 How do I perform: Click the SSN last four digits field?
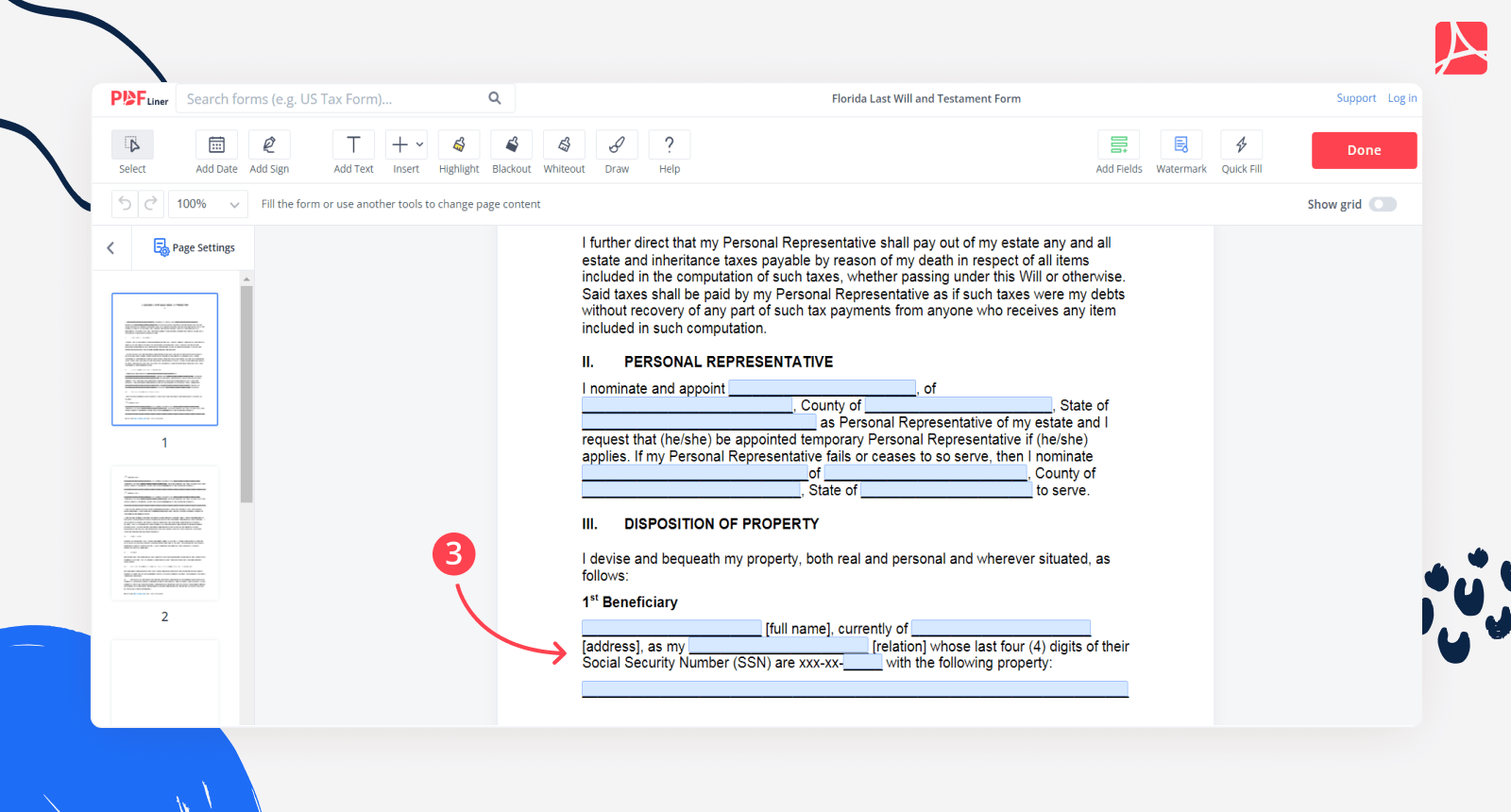pos(862,663)
